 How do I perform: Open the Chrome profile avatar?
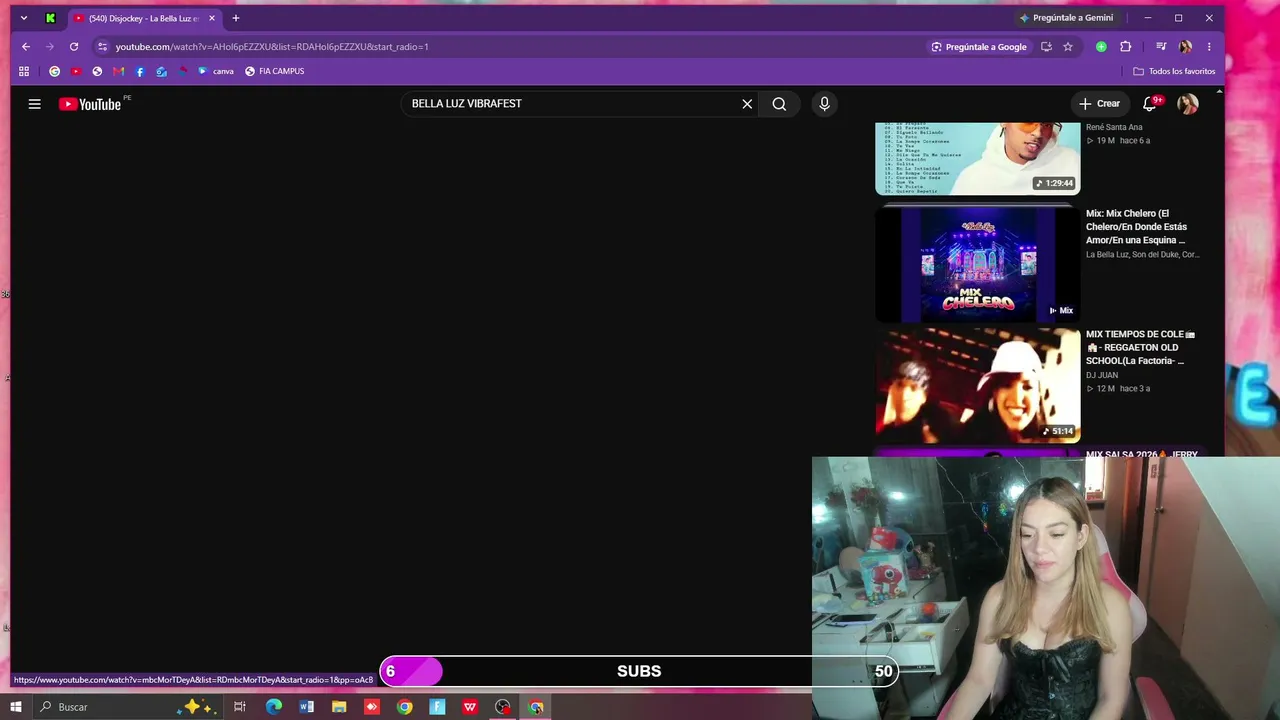tap(1185, 47)
